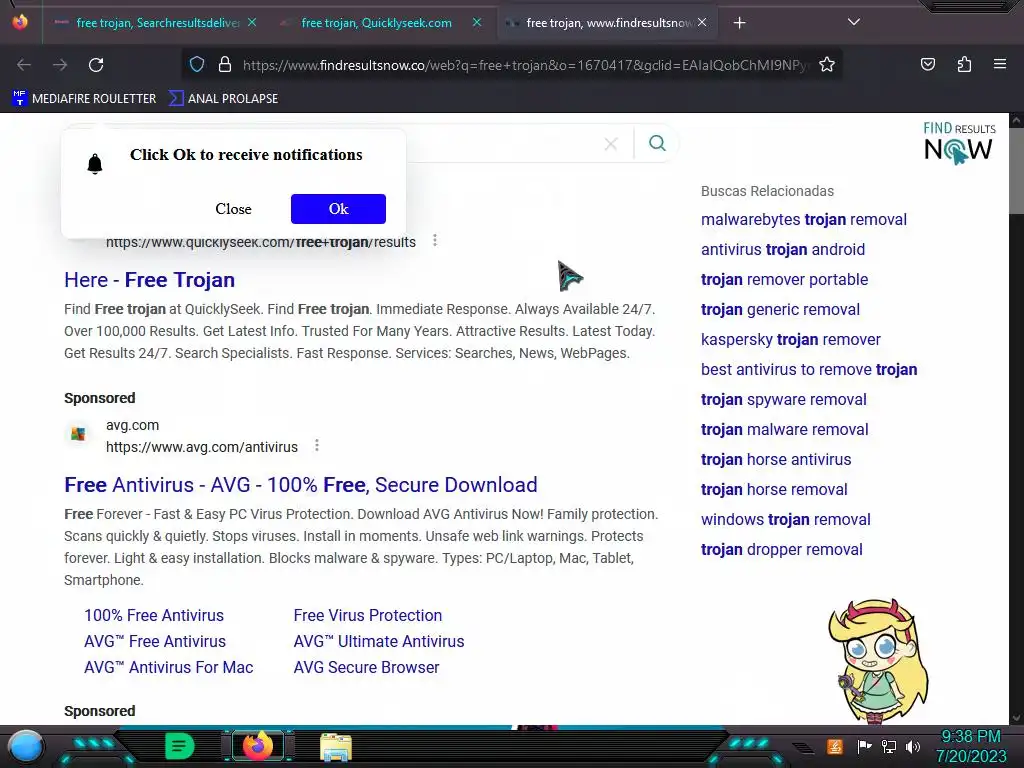Click 'trojan generic removal' related search
This screenshot has width=1024, height=768.
tap(780, 310)
